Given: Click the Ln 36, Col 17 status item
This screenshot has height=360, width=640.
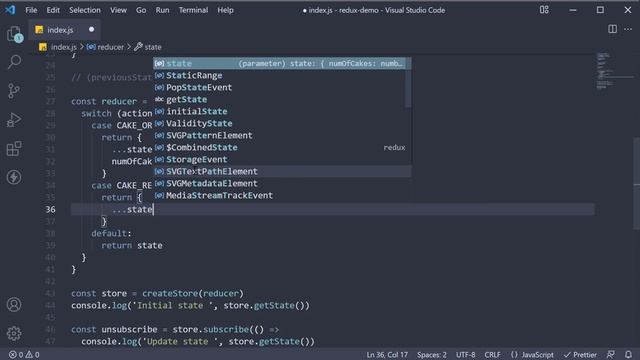Looking at the screenshot, I should coord(387,354).
